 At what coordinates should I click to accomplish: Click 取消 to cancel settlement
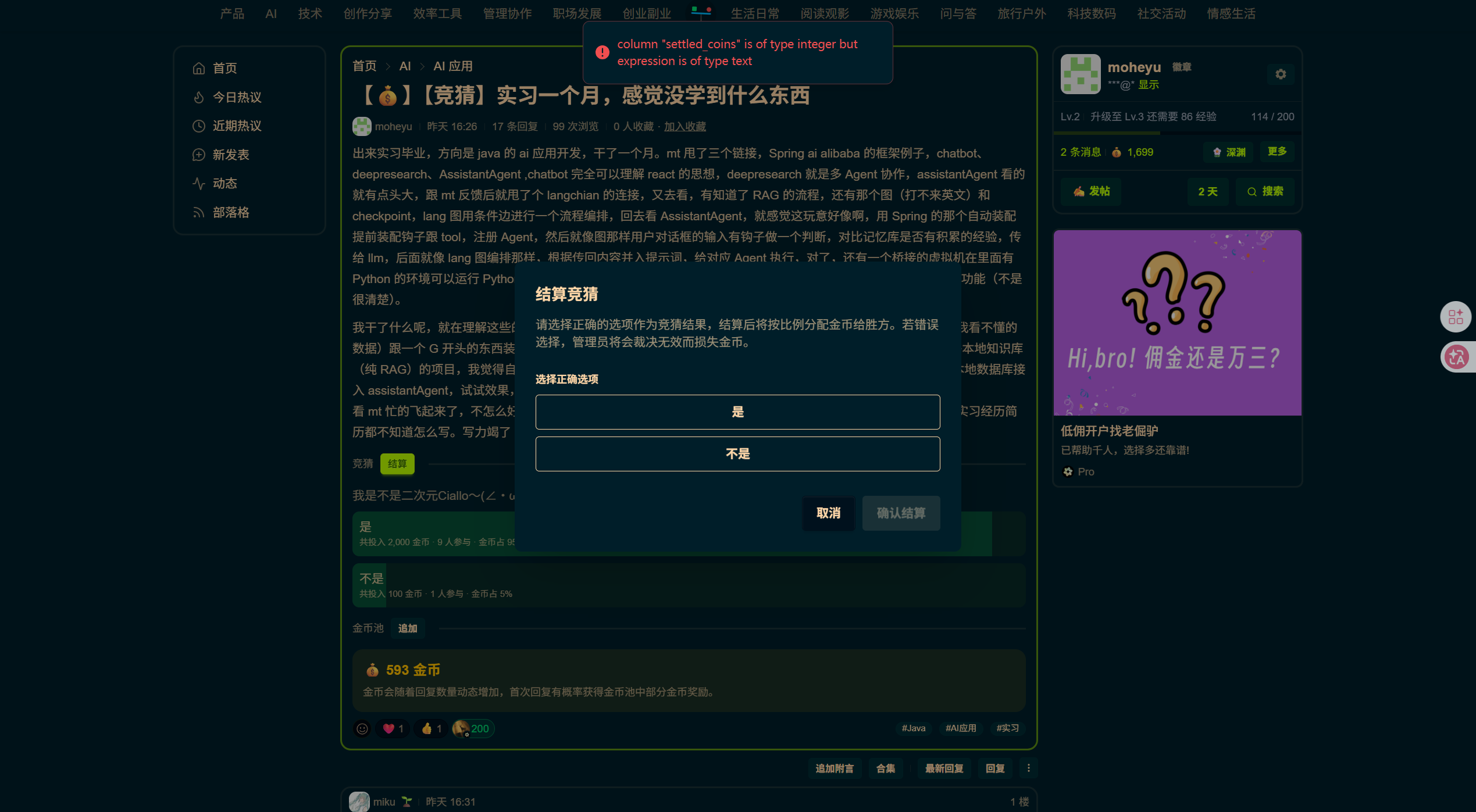click(x=828, y=513)
